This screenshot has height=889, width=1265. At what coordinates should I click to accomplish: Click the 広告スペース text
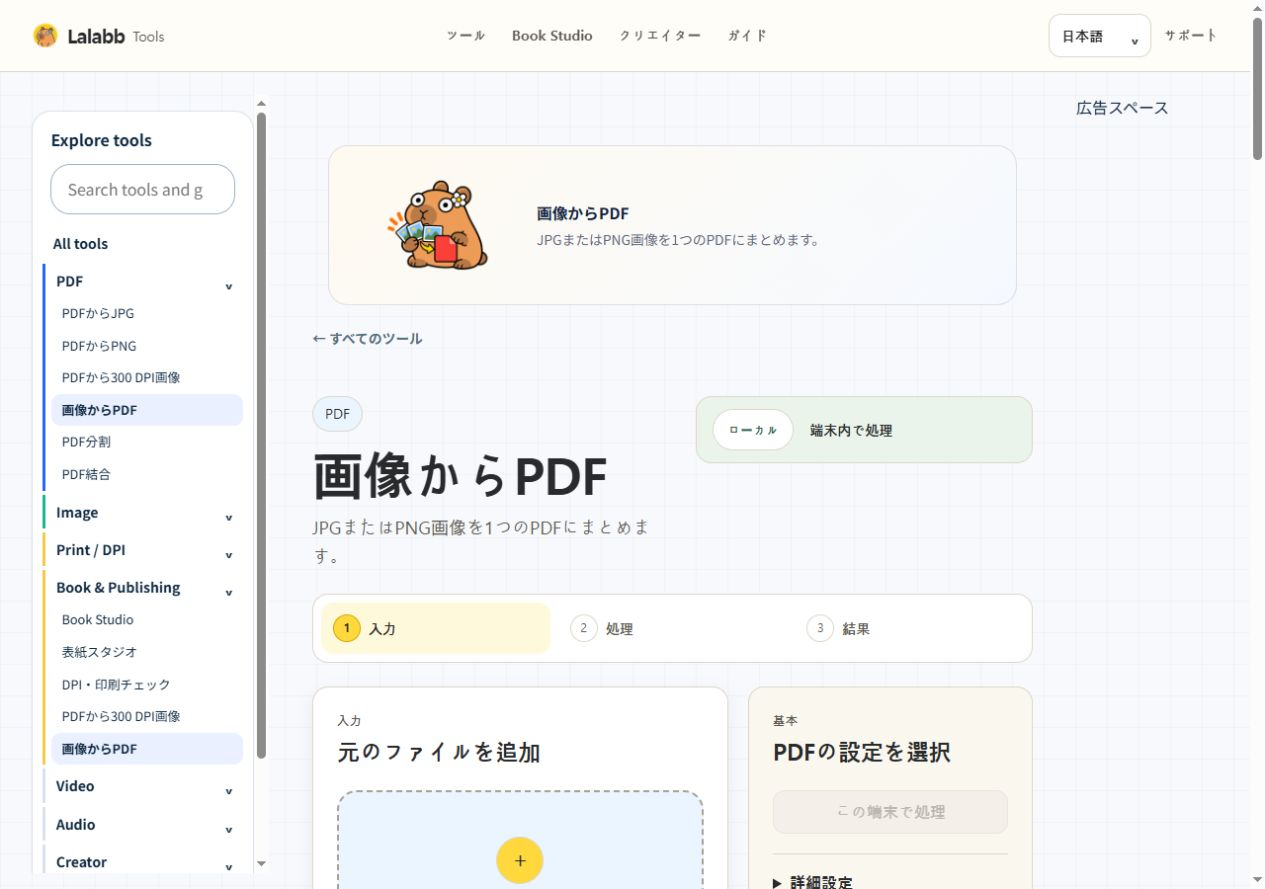click(1122, 108)
